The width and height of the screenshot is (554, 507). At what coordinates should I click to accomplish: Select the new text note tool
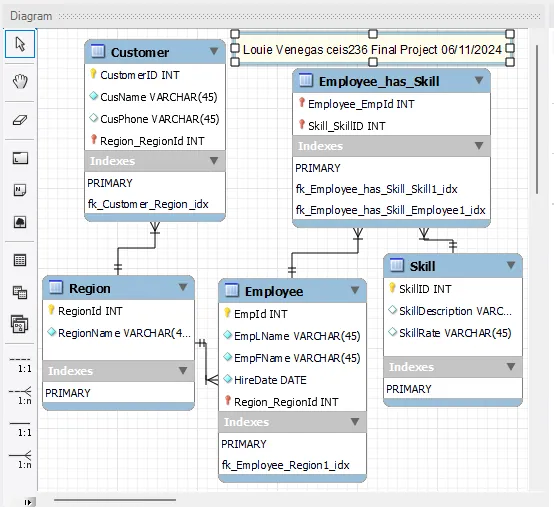click(x=20, y=190)
